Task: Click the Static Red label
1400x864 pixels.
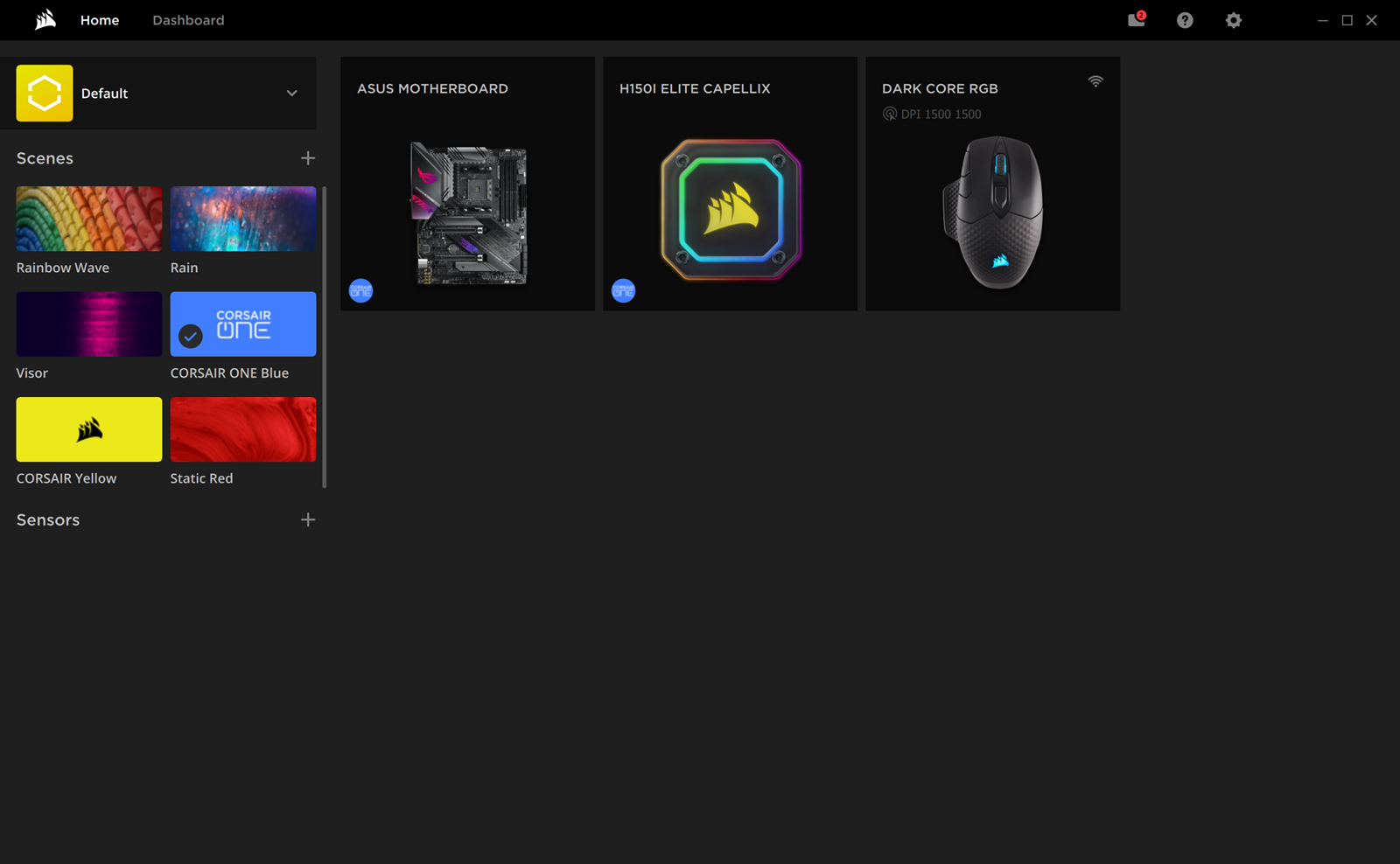Action: [x=201, y=478]
